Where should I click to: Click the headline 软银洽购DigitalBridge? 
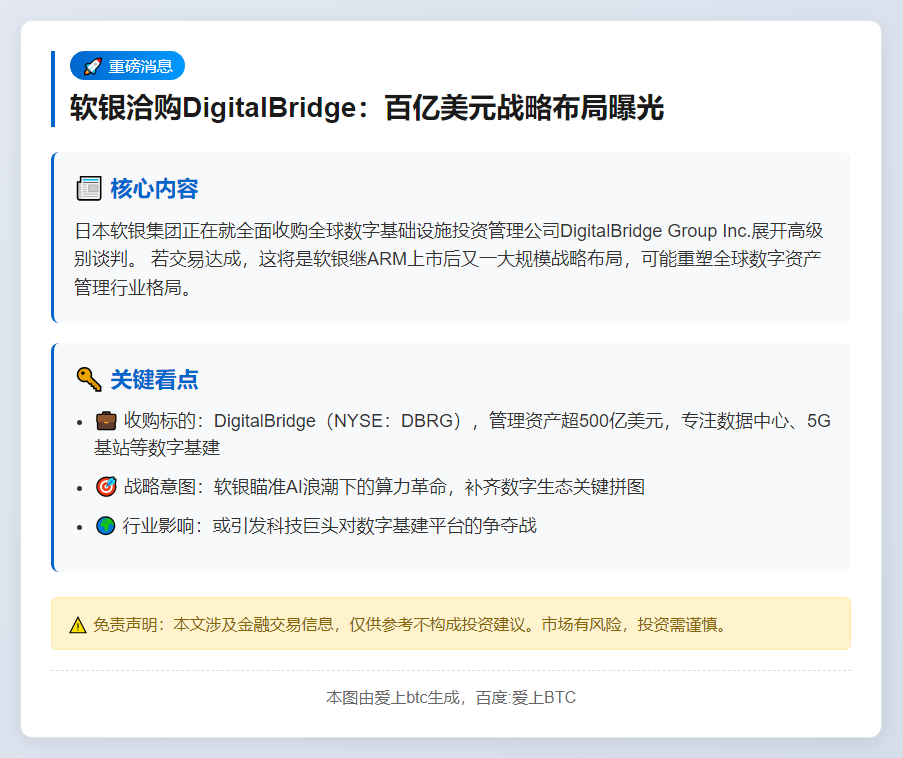(367, 108)
